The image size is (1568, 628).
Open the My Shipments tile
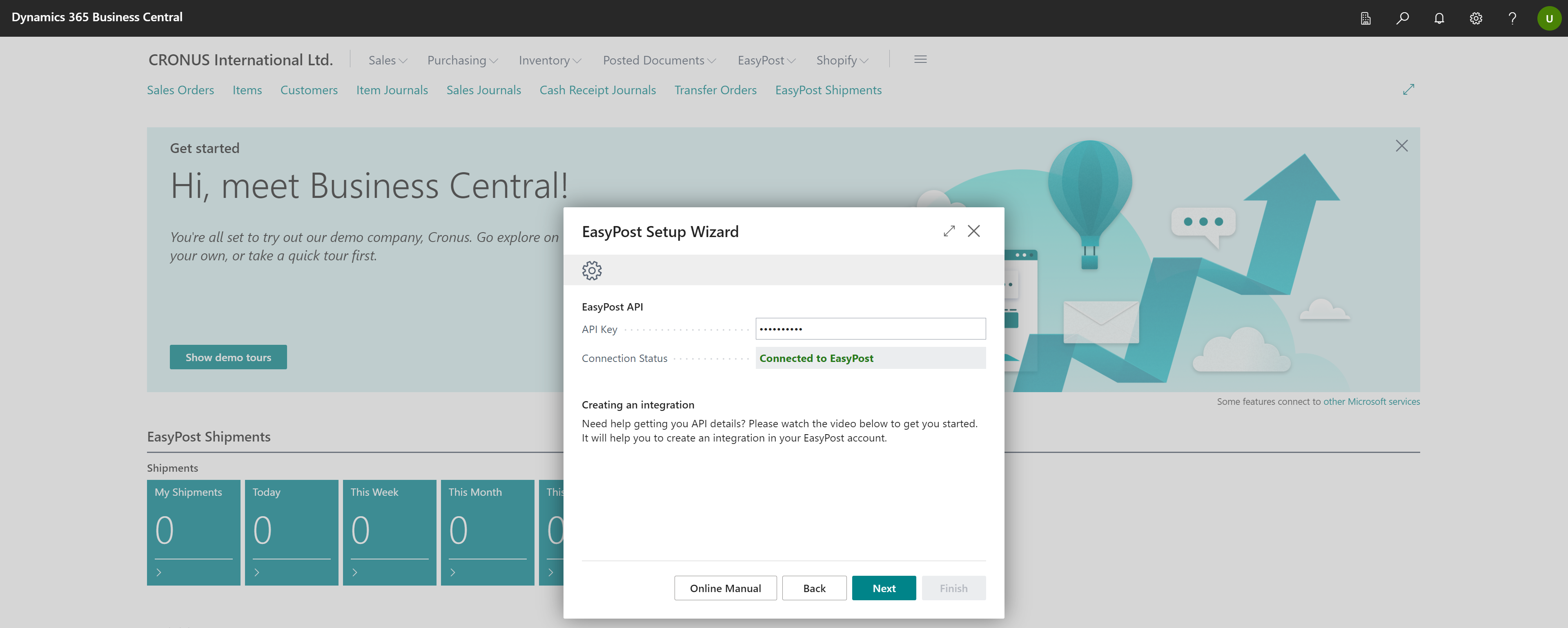pos(194,532)
